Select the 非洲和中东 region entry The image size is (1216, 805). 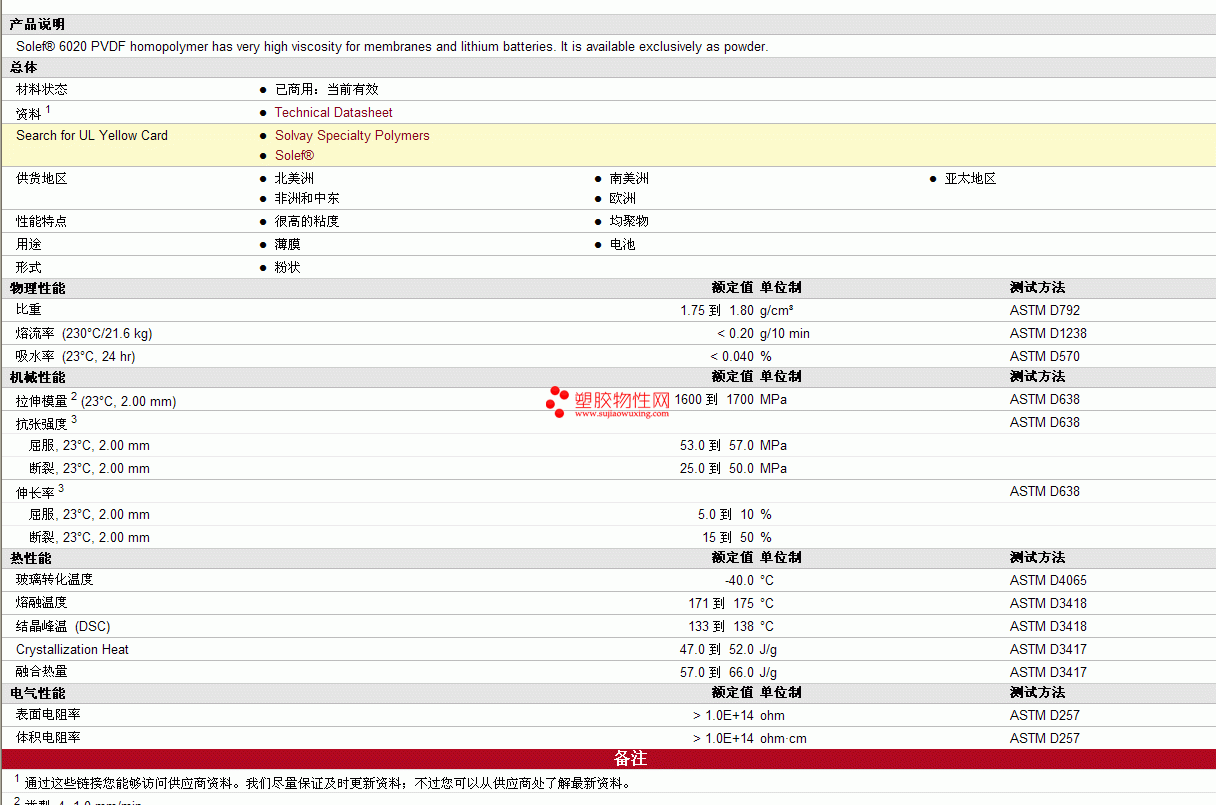[x=307, y=199]
